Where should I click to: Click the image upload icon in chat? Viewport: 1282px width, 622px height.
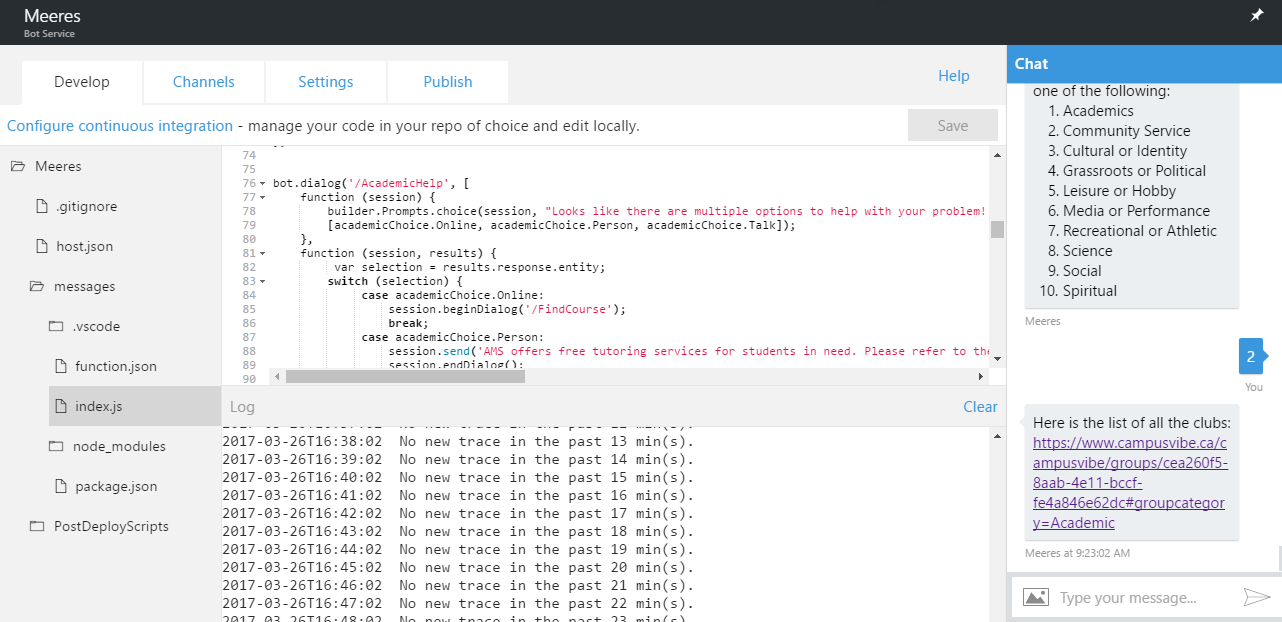[x=1036, y=597]
